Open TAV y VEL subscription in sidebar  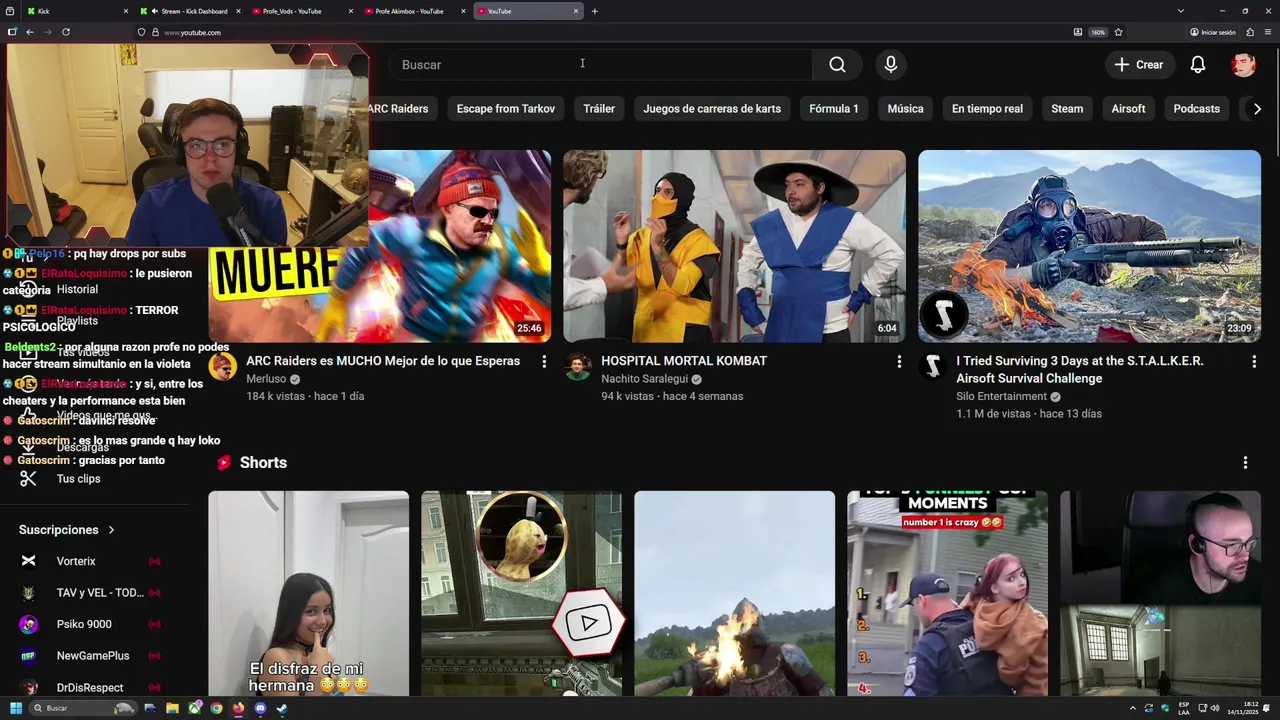(95, 593)
